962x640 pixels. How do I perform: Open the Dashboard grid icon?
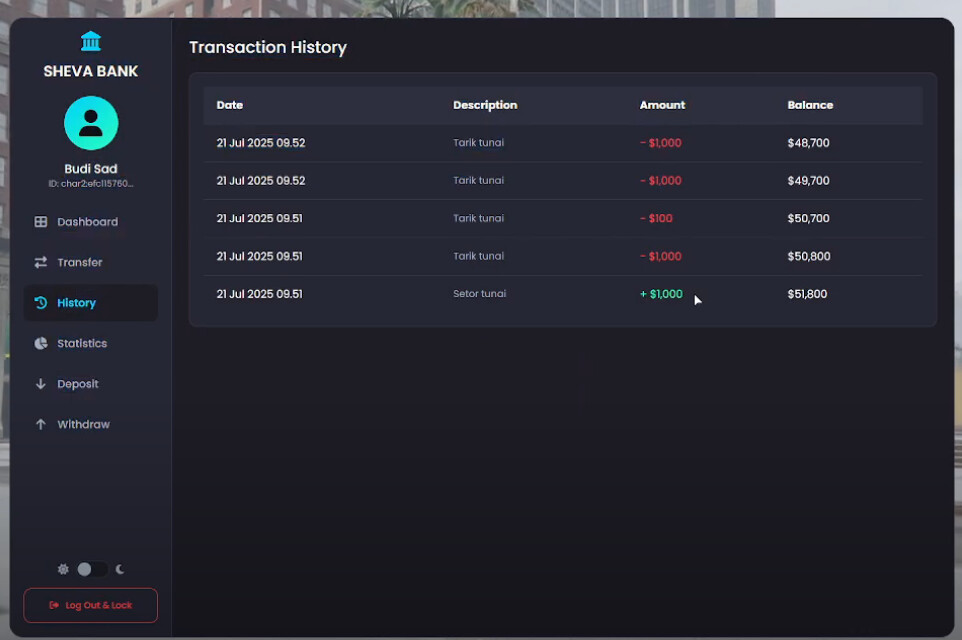tap(41, 222)
